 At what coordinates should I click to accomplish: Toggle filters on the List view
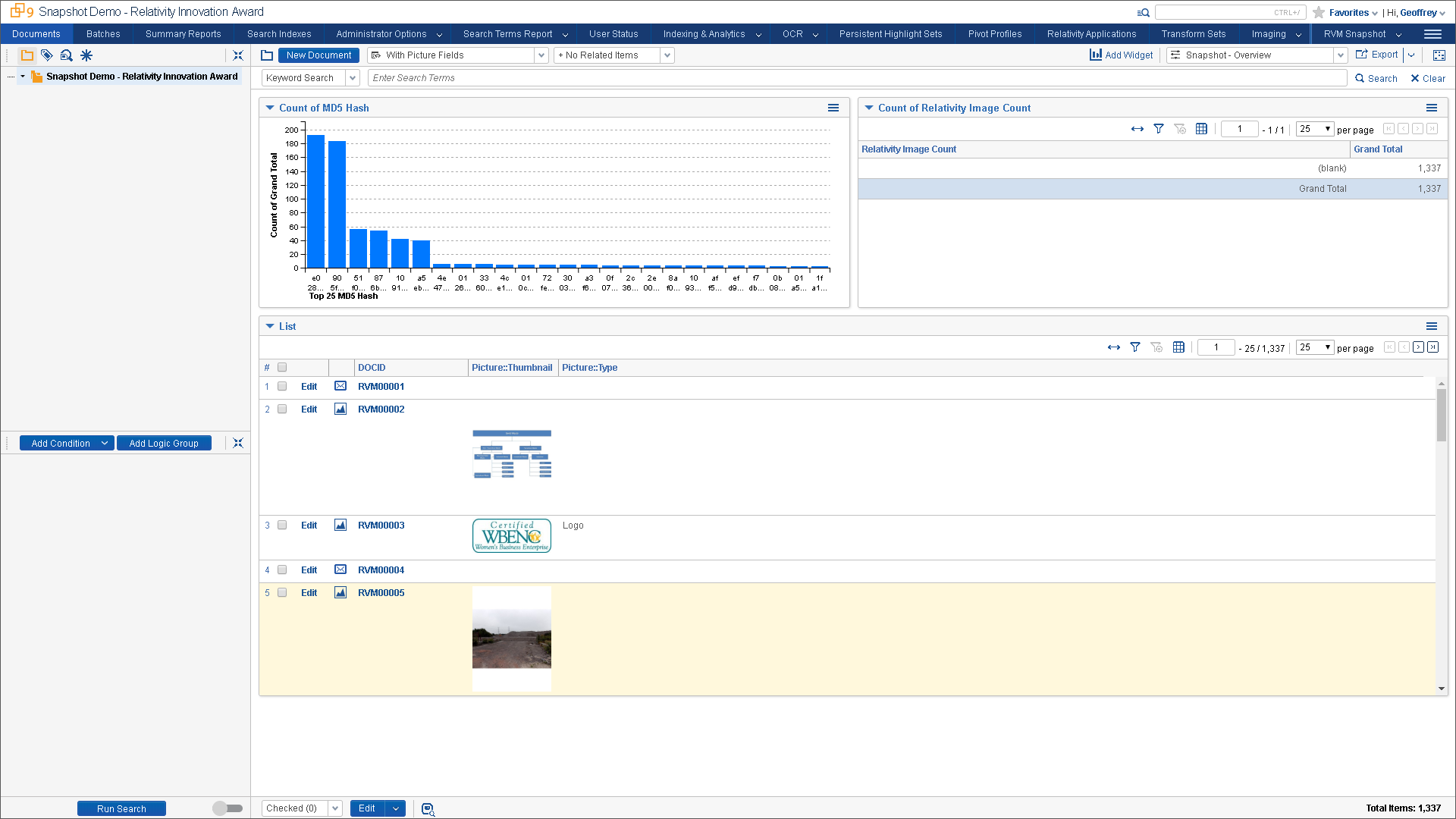click(x=1135, y=347)
